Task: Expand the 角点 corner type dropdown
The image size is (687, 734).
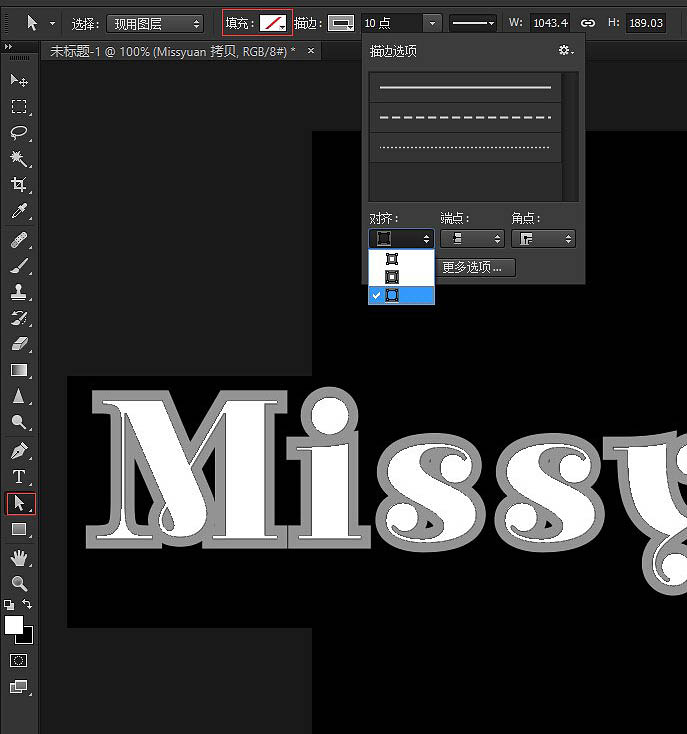Action: 543,239
